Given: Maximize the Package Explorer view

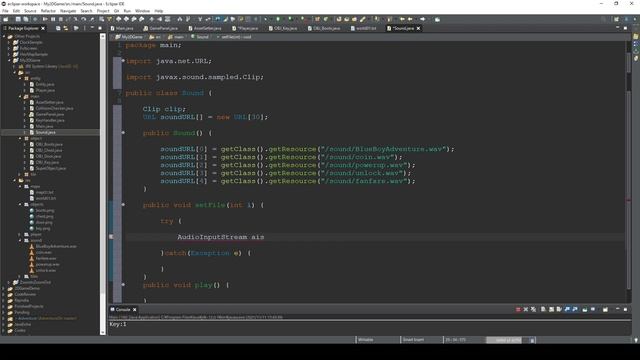Looking at the screenshot, I should [x=100, y=28].
